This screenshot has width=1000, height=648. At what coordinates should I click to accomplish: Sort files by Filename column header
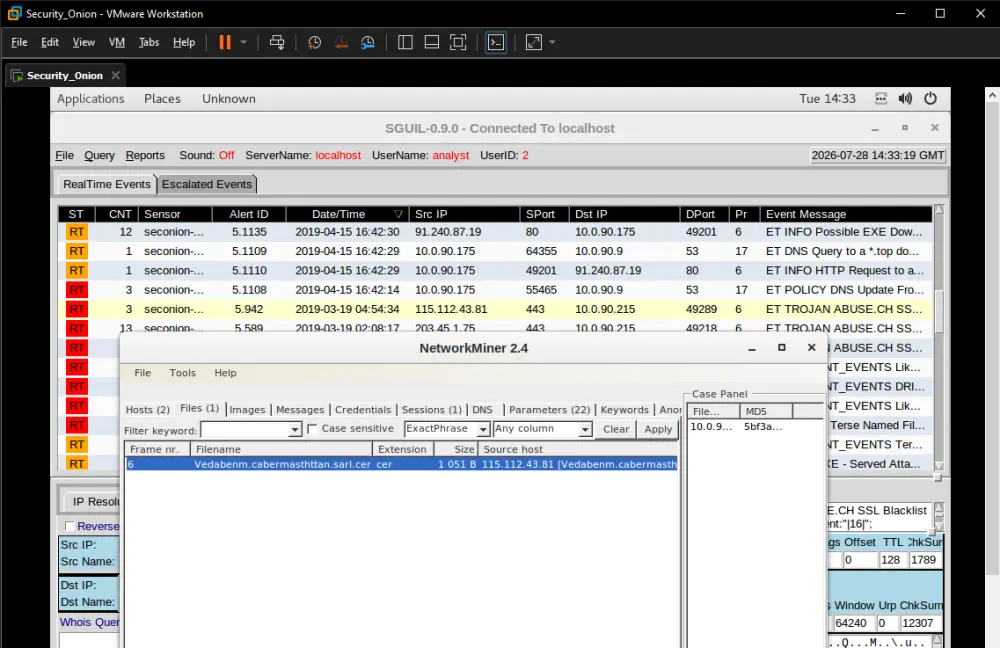click(281, 450)
